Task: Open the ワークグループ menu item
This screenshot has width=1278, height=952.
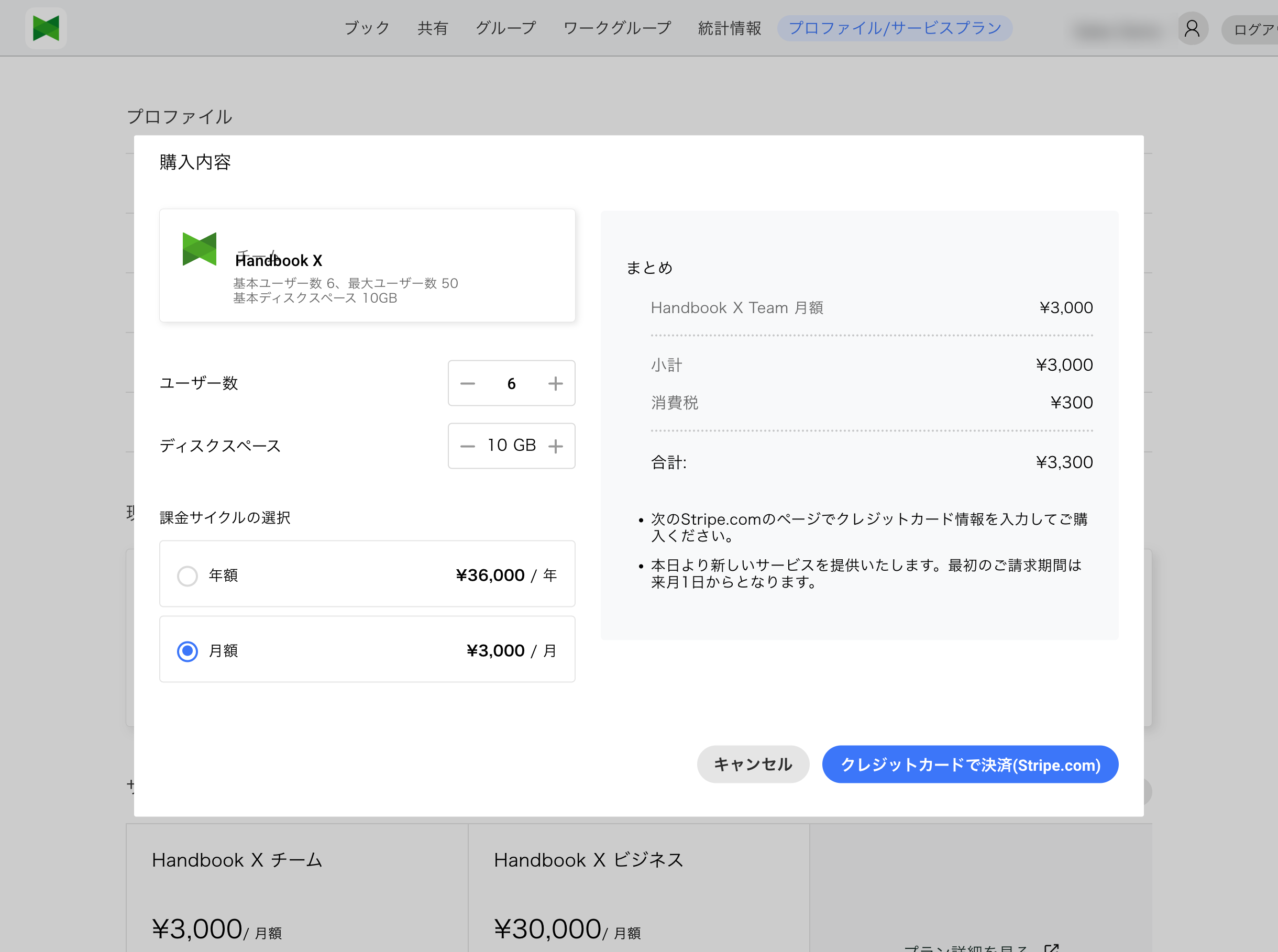Action: pos(617,28)
